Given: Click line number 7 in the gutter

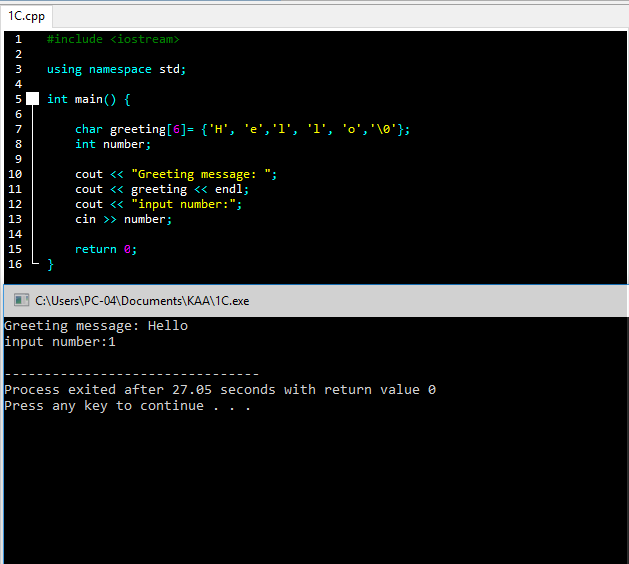Looking at the screenshot, I should point(18,129).
